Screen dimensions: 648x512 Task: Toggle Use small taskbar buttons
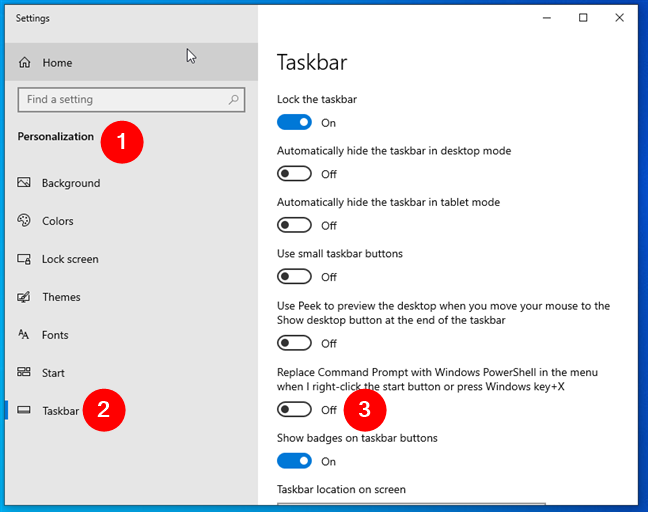tap(294, 276)
